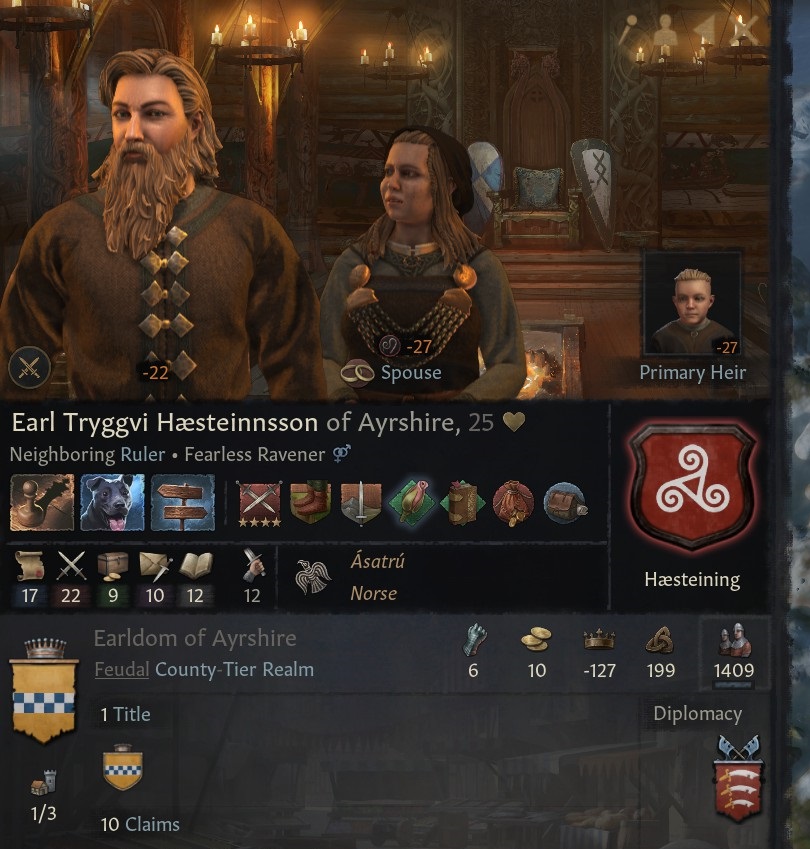Click the Ayrshire gold checkered banner
The height and width of the screenshot is (849, 810).
click(x=44, y=691)
